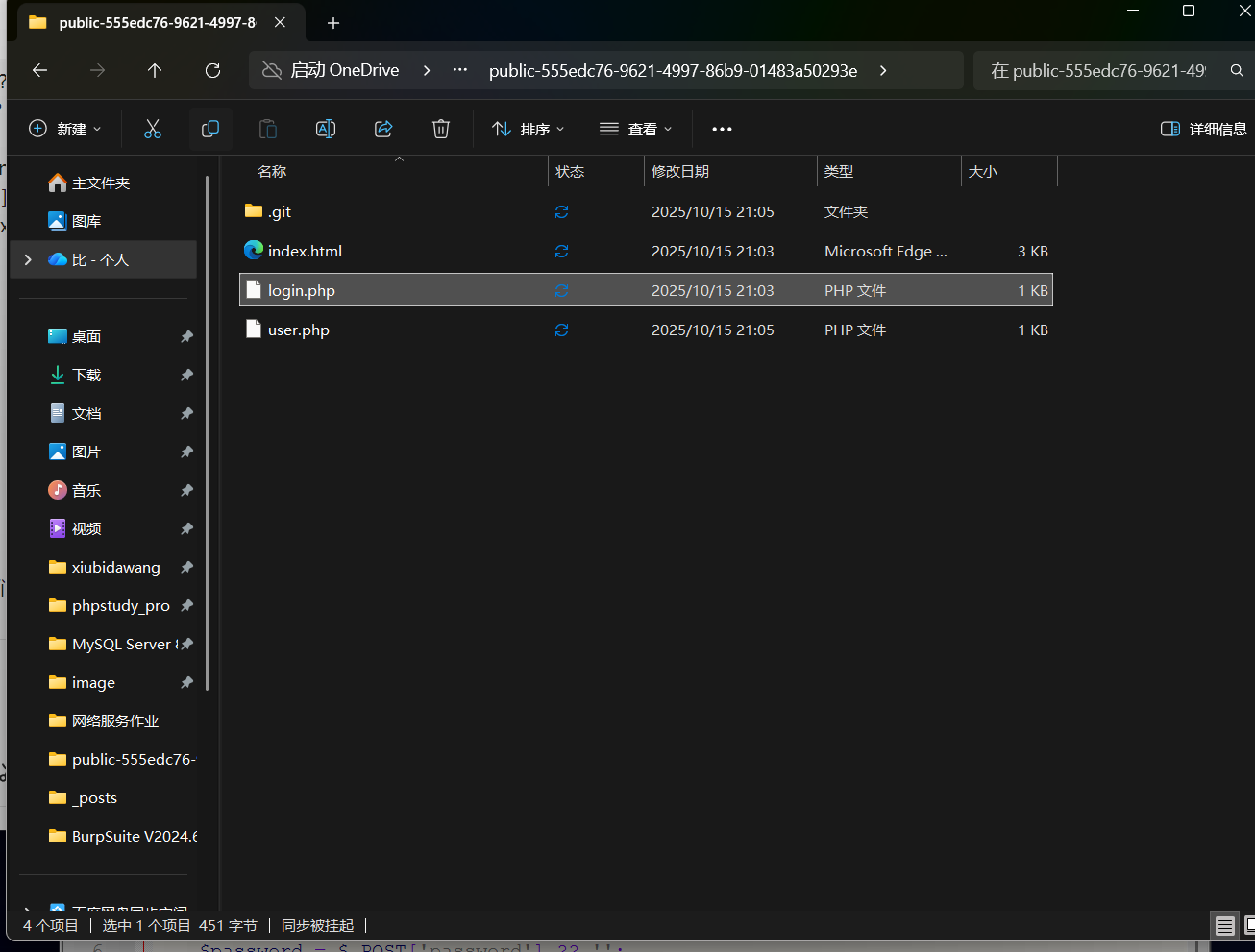This screenshot has height=952, width=1255.
Task: Click the Delete trash can icon
Action: [441, 129]
